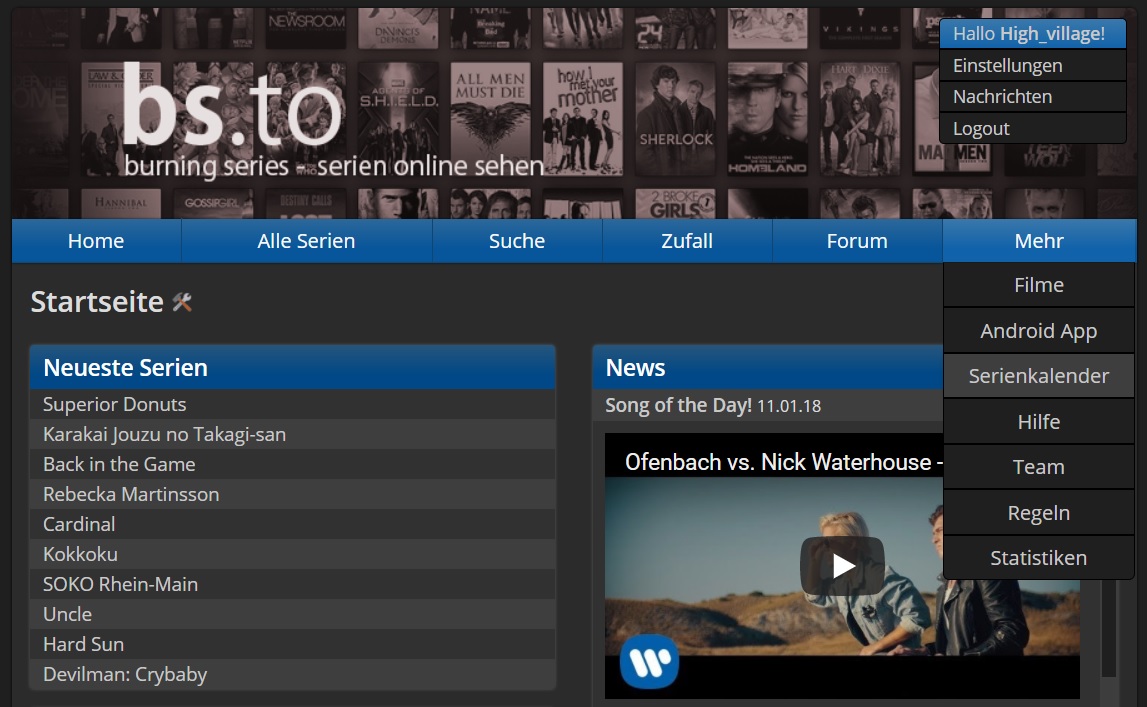Open Android App menu entry
Image resolution: width=1147 pixels, height=707 pixels.
[1038, 331]
